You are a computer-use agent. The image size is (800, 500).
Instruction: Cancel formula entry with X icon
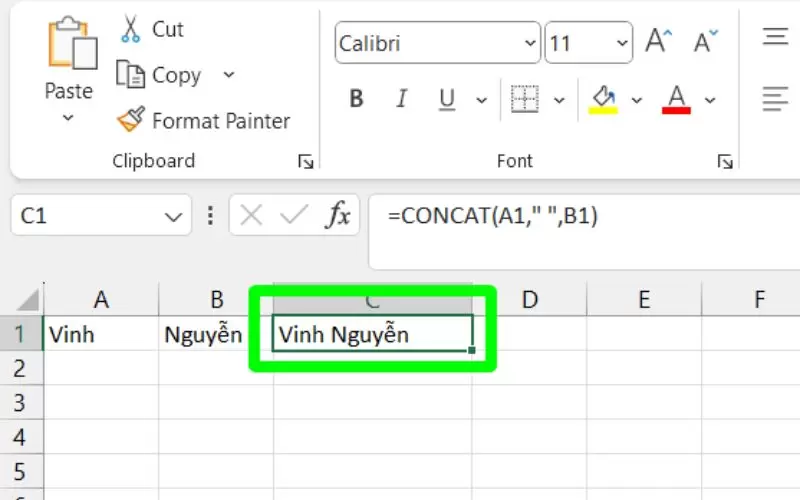(x=252, y=215)
